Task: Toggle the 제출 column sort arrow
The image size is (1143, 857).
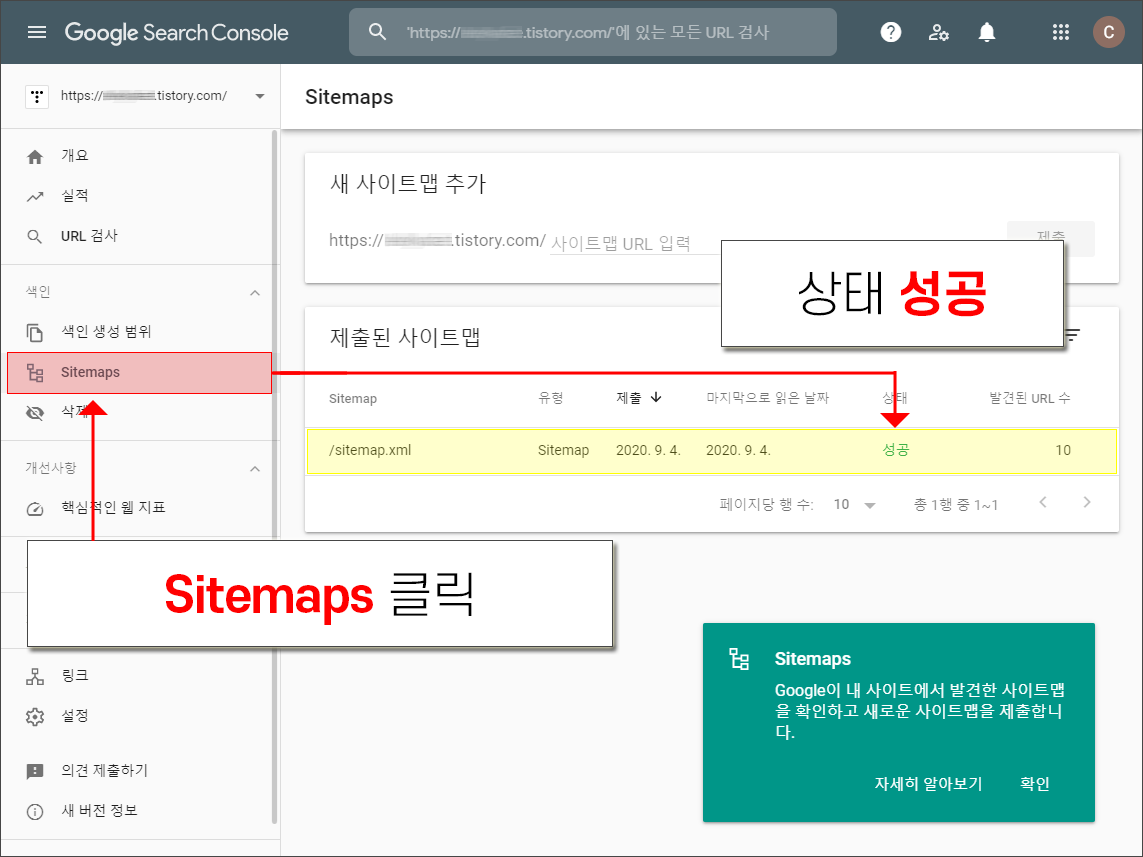Action: coord(656,397)
